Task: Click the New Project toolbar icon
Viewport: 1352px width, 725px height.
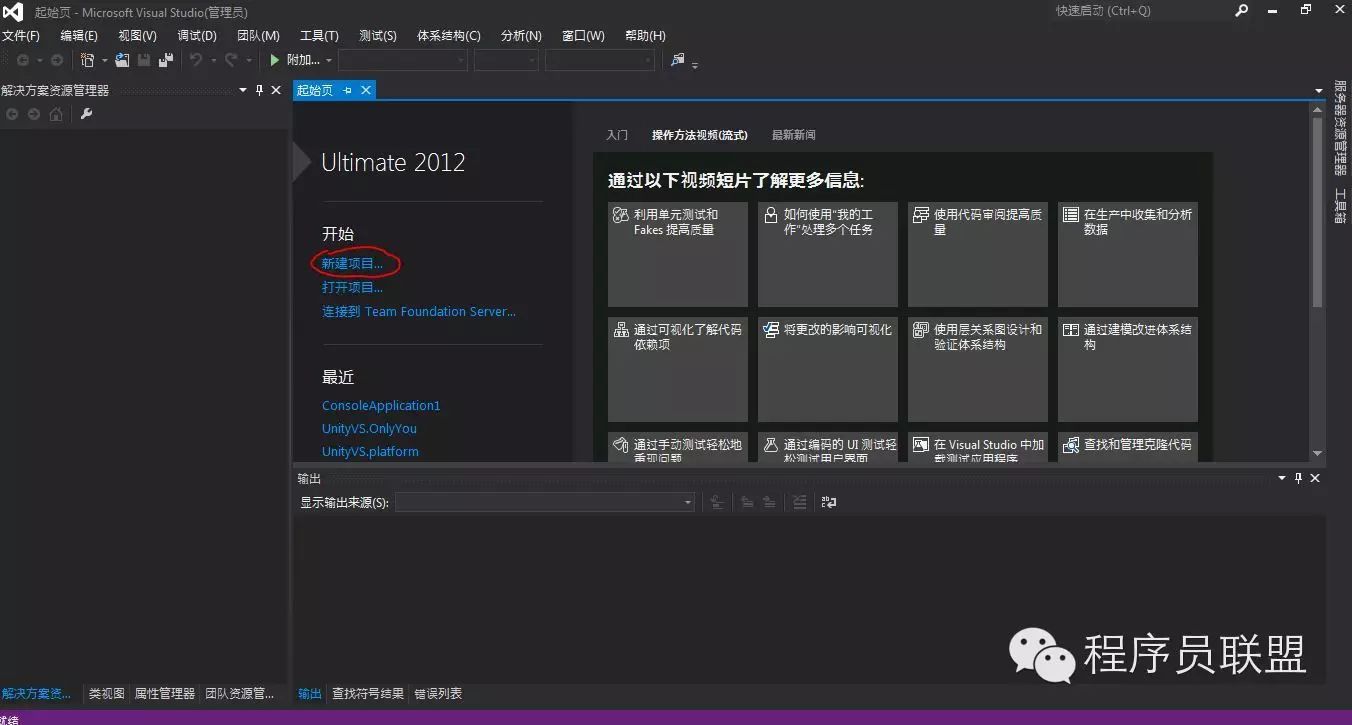Action: [x=88, y=60]
